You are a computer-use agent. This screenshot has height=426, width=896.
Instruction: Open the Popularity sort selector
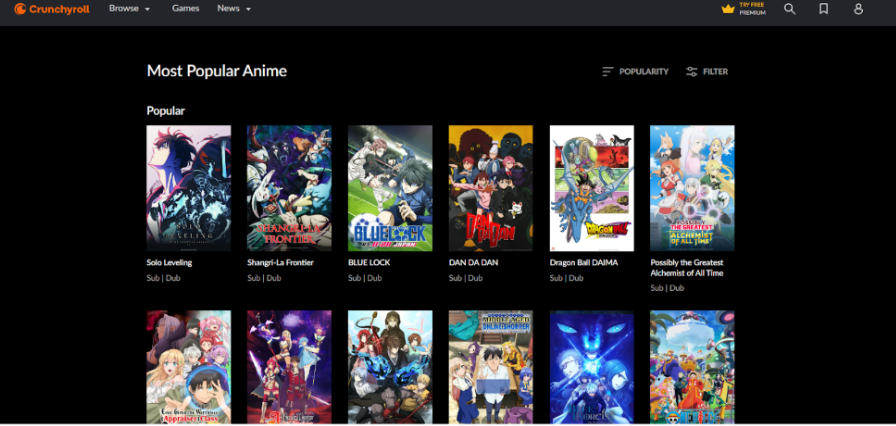[635, 72]
